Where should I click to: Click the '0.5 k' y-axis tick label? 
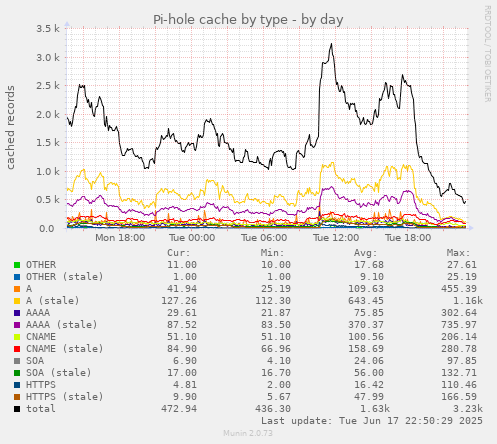click(x=48, y=200)
